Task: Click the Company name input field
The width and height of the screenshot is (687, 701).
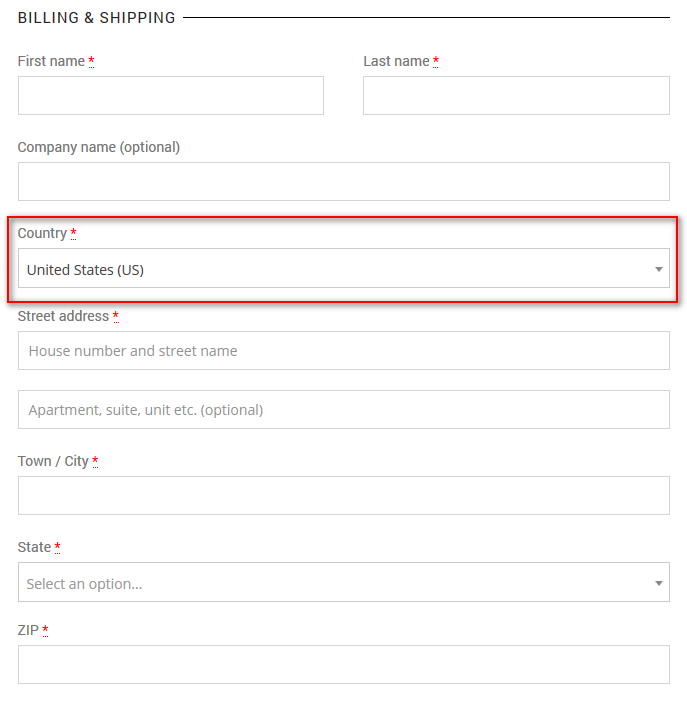Action: pyautogui.click(x=343, y=182)
